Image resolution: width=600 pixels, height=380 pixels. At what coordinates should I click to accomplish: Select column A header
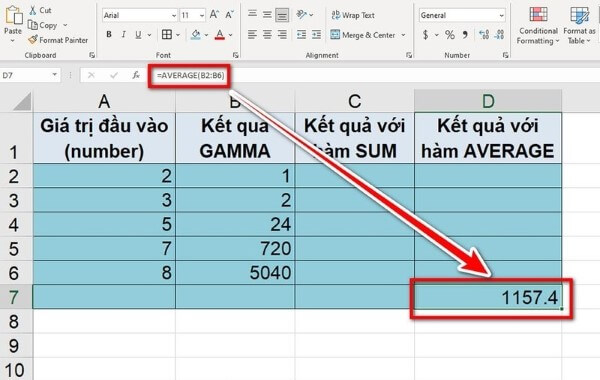(x=104, y=101)
